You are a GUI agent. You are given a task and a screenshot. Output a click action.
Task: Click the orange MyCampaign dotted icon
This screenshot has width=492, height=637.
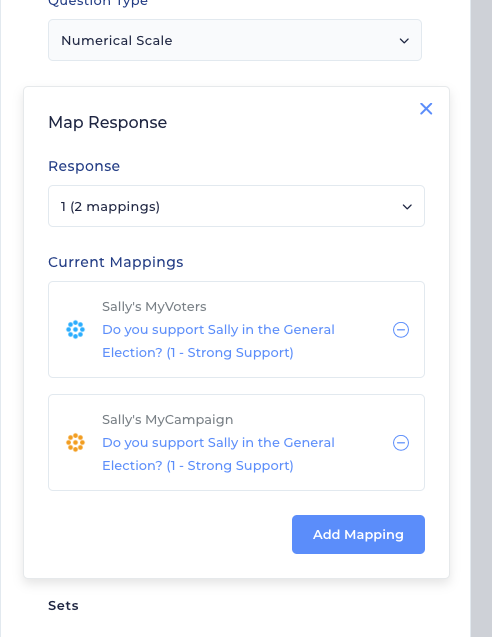coord(76,442)
